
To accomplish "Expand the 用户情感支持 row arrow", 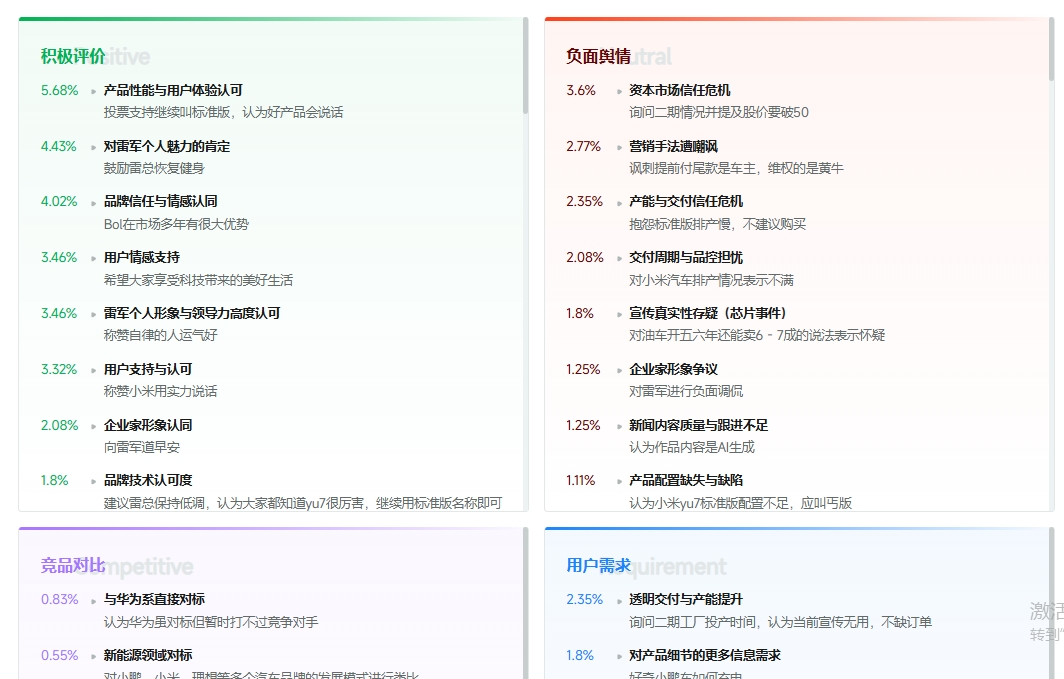I will pyautogui.click(x=94, y=258).
